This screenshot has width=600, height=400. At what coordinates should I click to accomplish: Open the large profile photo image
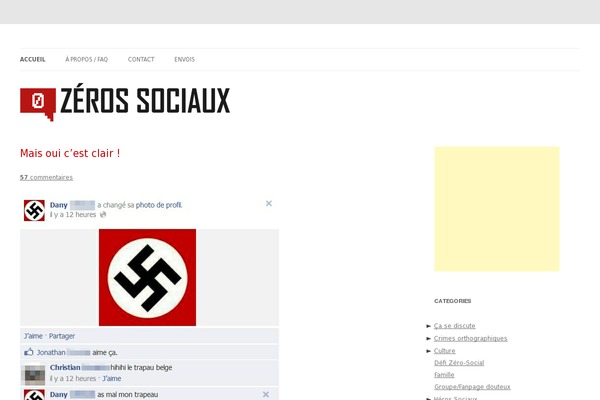click(x=147, y=278)
